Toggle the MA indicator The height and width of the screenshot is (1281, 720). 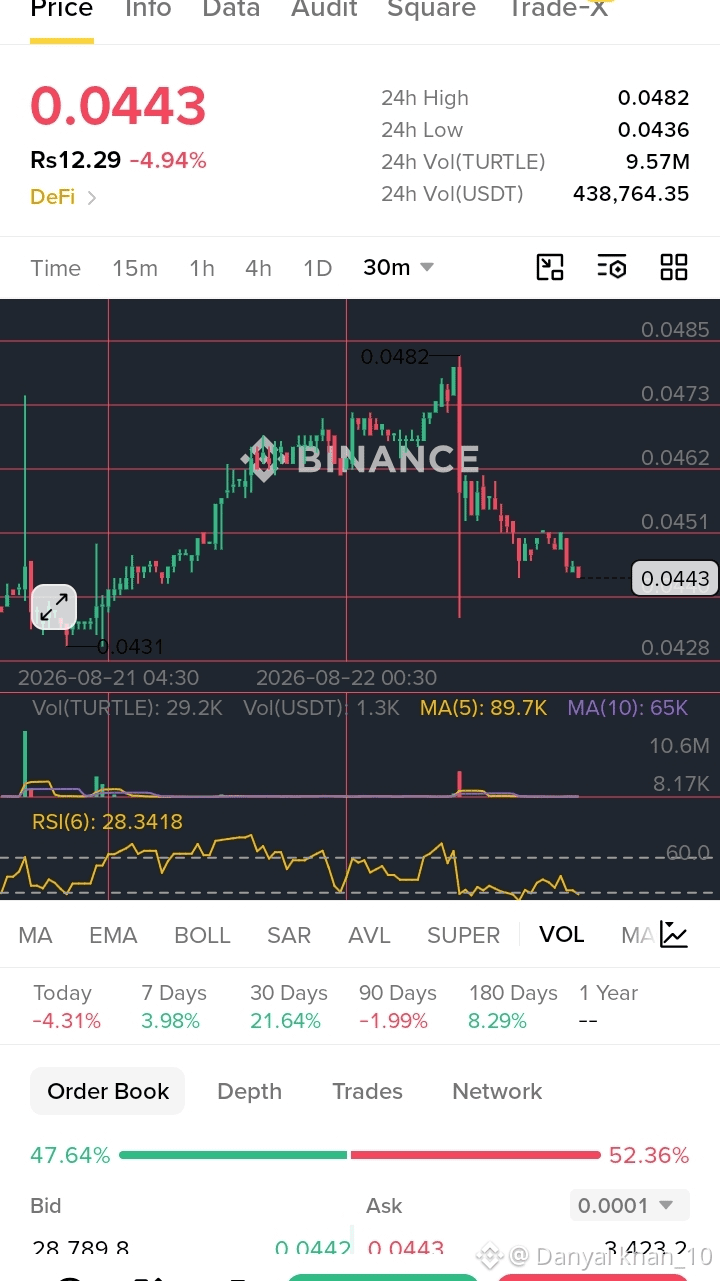click(x=35, y=935)
